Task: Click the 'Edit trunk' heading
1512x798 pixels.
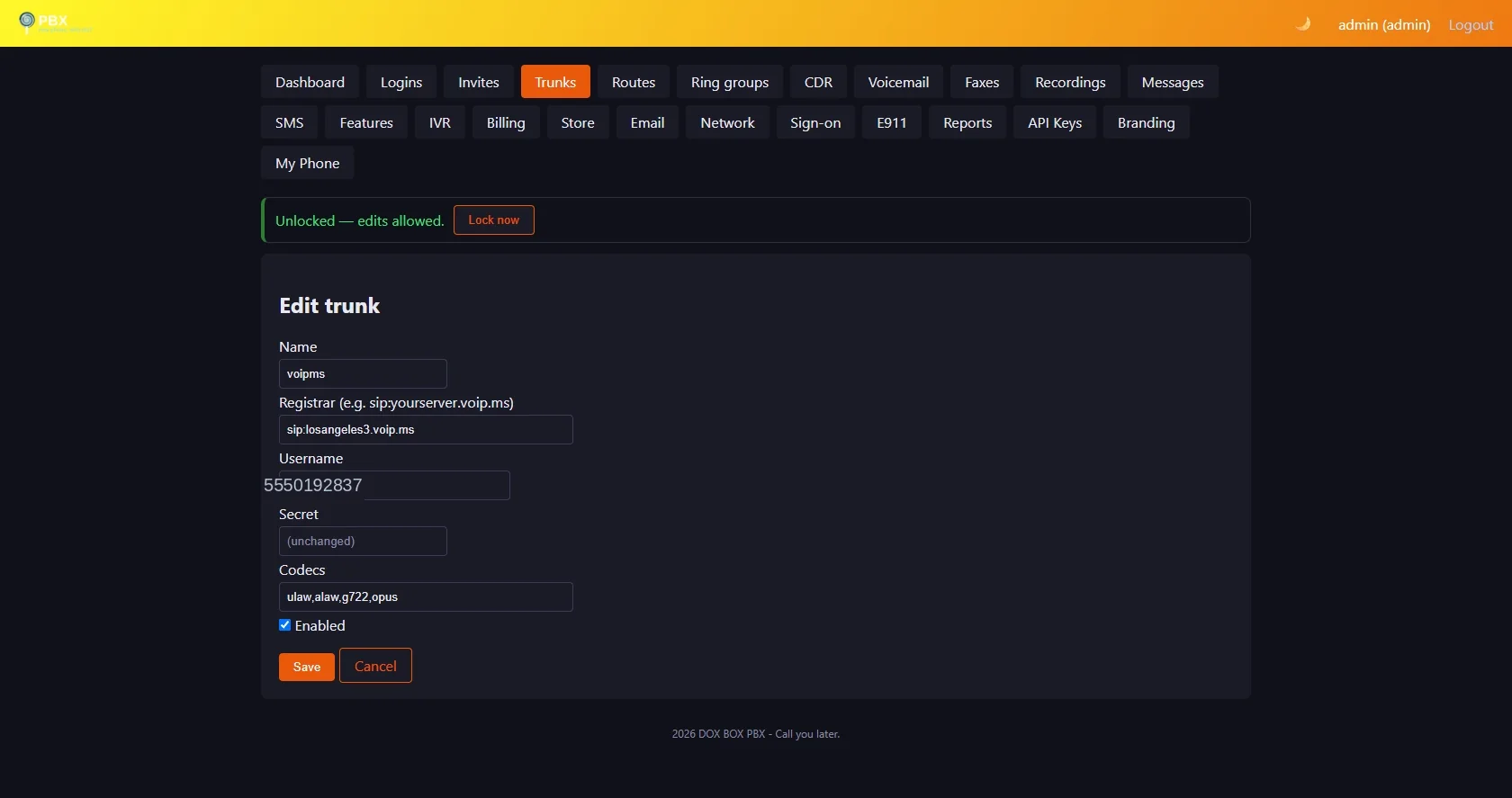Action: [x=329, y=306]
